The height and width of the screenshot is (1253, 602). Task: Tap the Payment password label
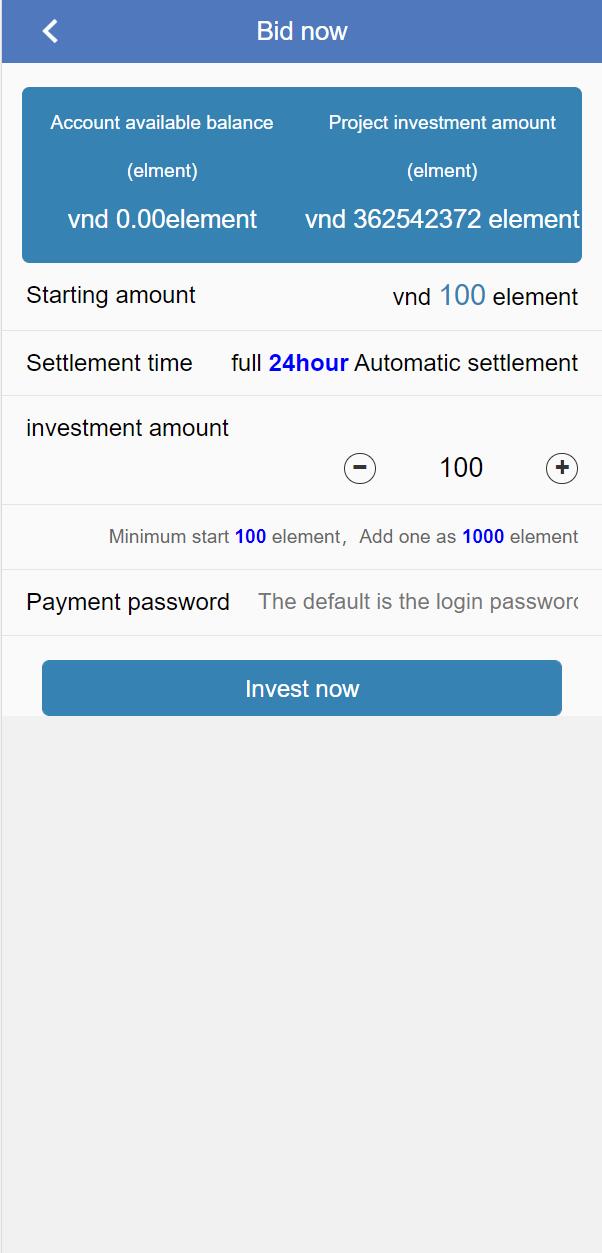[128, 602]
